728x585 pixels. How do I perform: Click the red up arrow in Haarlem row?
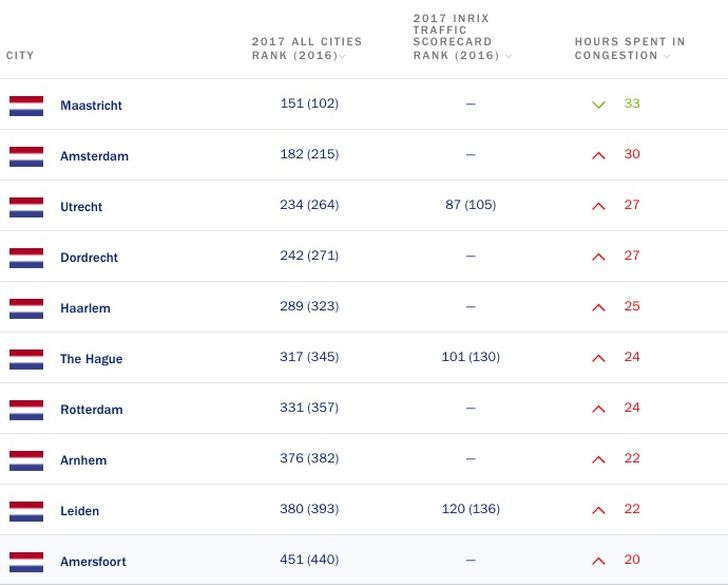click(599, 307)
